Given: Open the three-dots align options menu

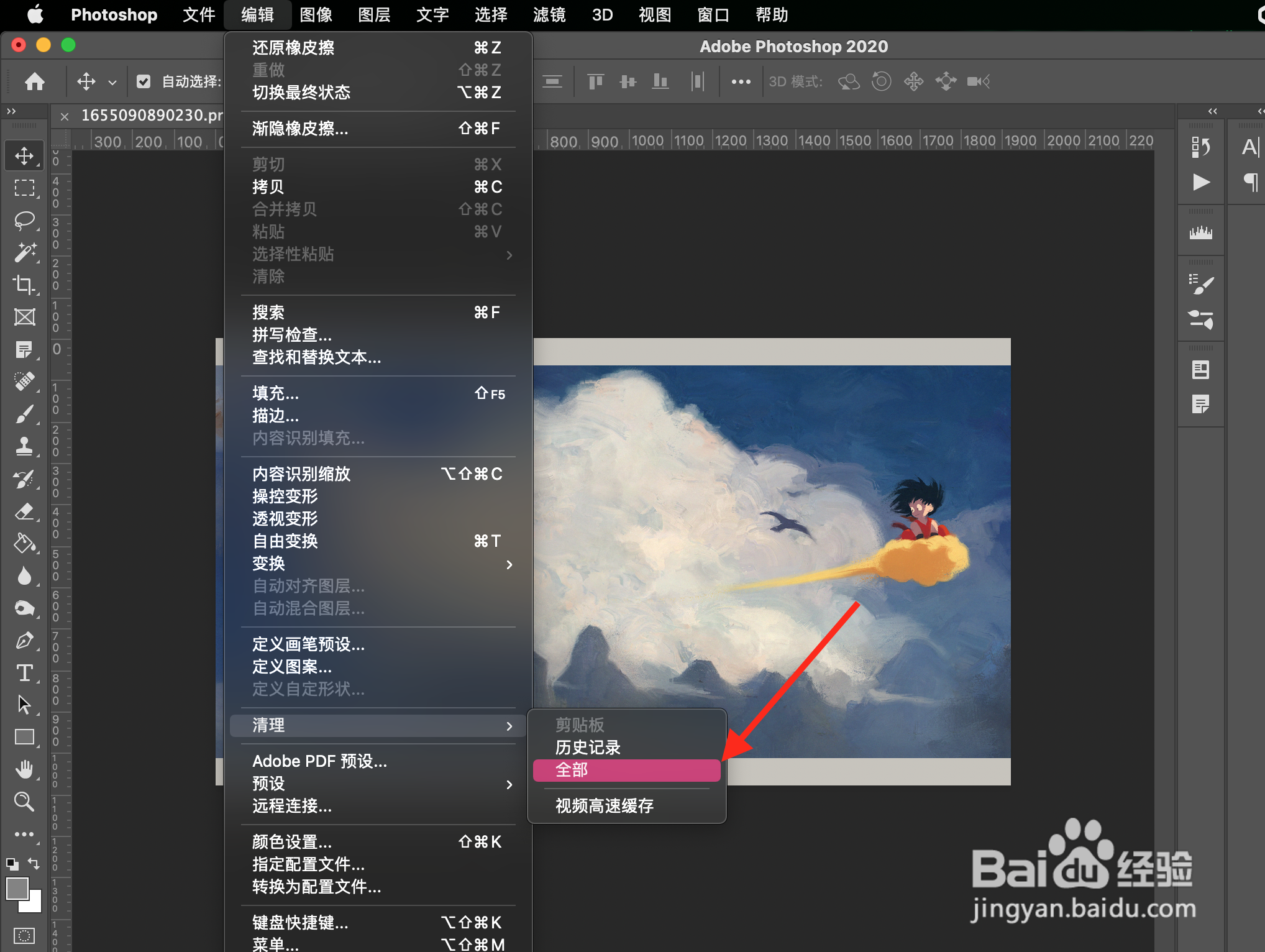Looking at the screenshot, I should pyautogui.click(x=741, y=81).
